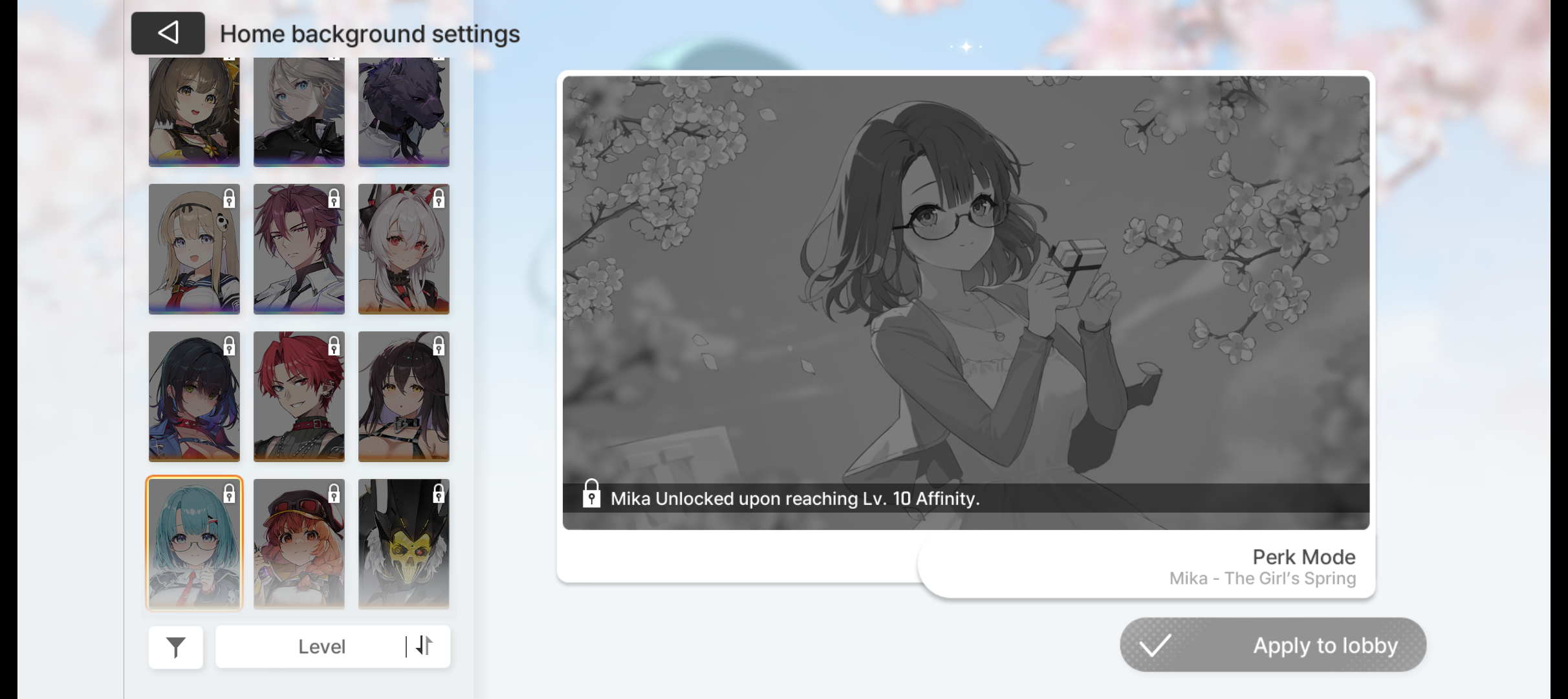Open the Level sort dropdown
The image size is (1568, 699).
click(x=321, y=647)
